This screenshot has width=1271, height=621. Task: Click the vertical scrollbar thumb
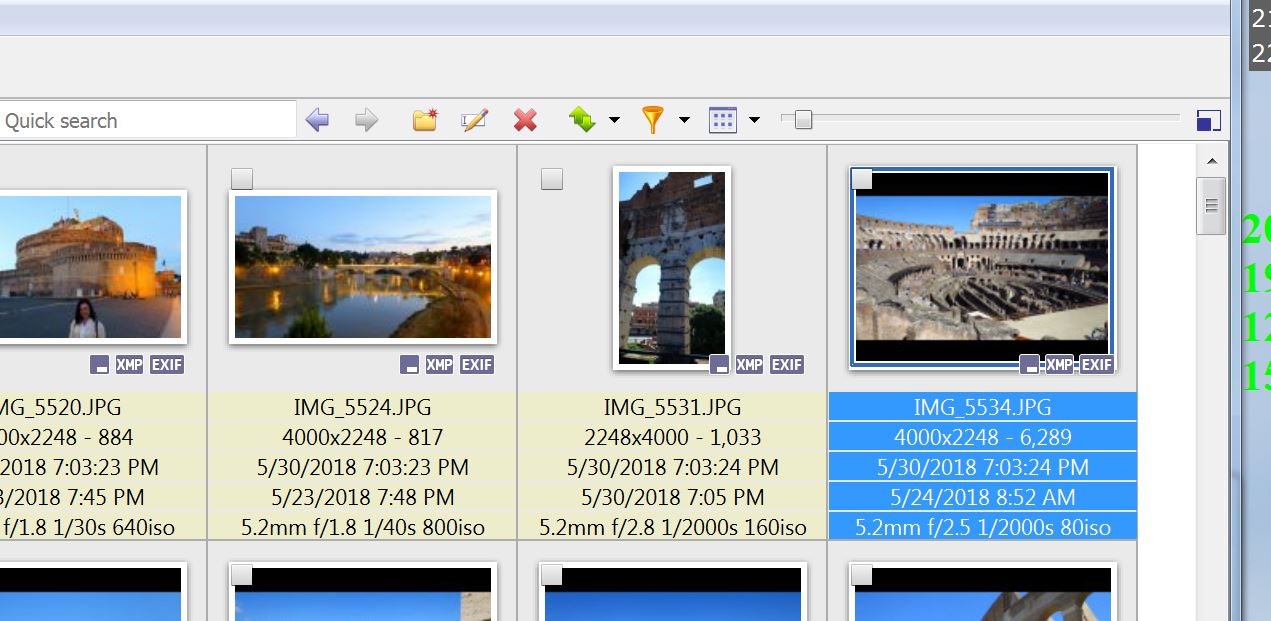click(1211, 206)
